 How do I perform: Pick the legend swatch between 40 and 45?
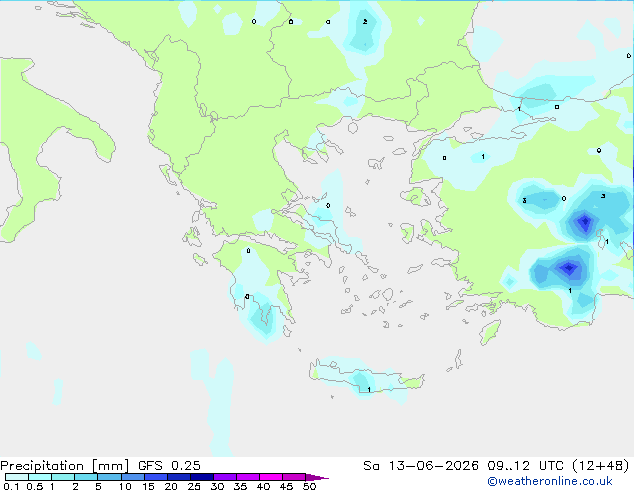tap(271, 477)
